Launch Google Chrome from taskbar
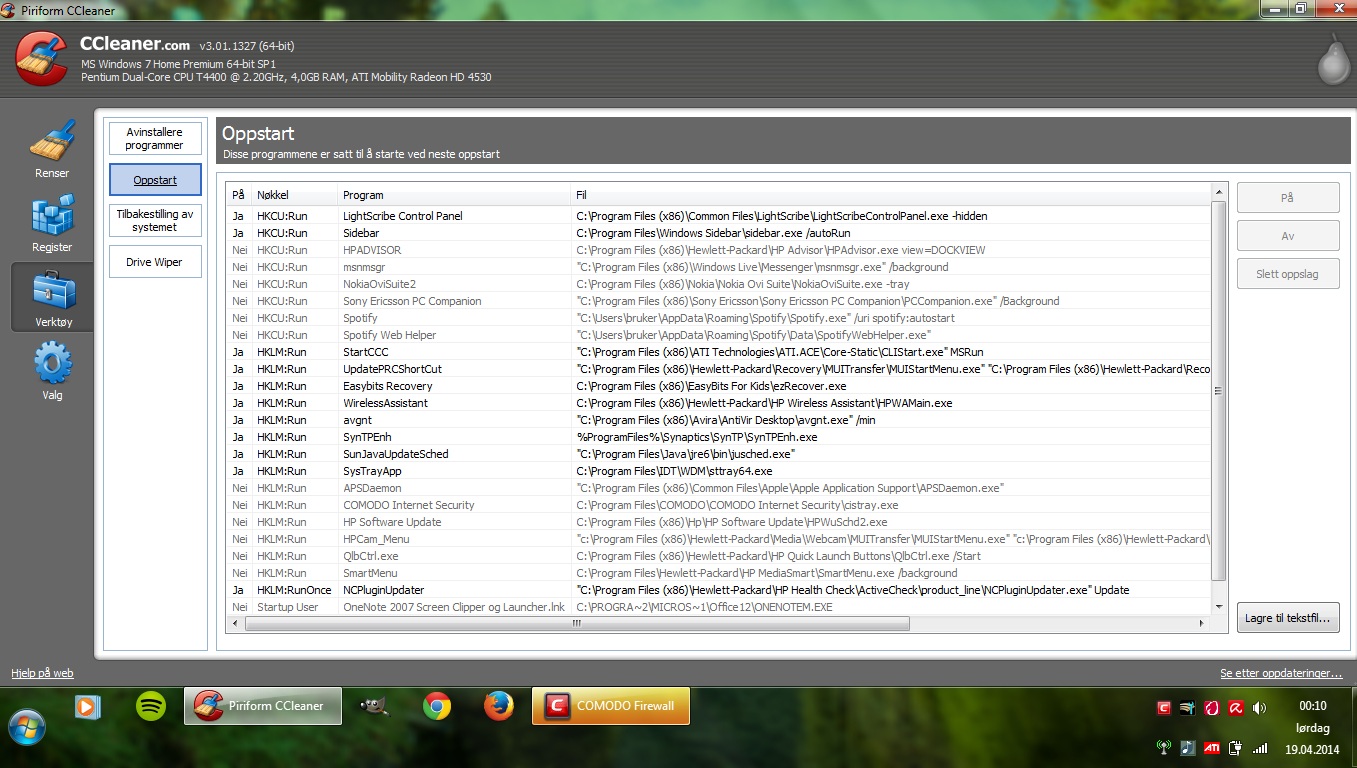 tap(436, 707)
